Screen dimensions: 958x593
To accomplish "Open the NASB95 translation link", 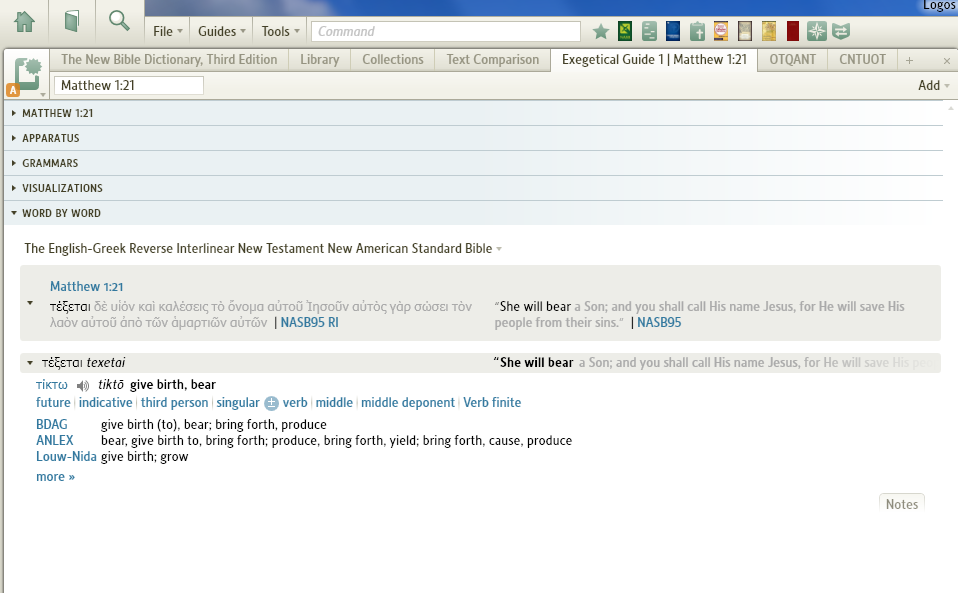I will (x=659, y=322).
